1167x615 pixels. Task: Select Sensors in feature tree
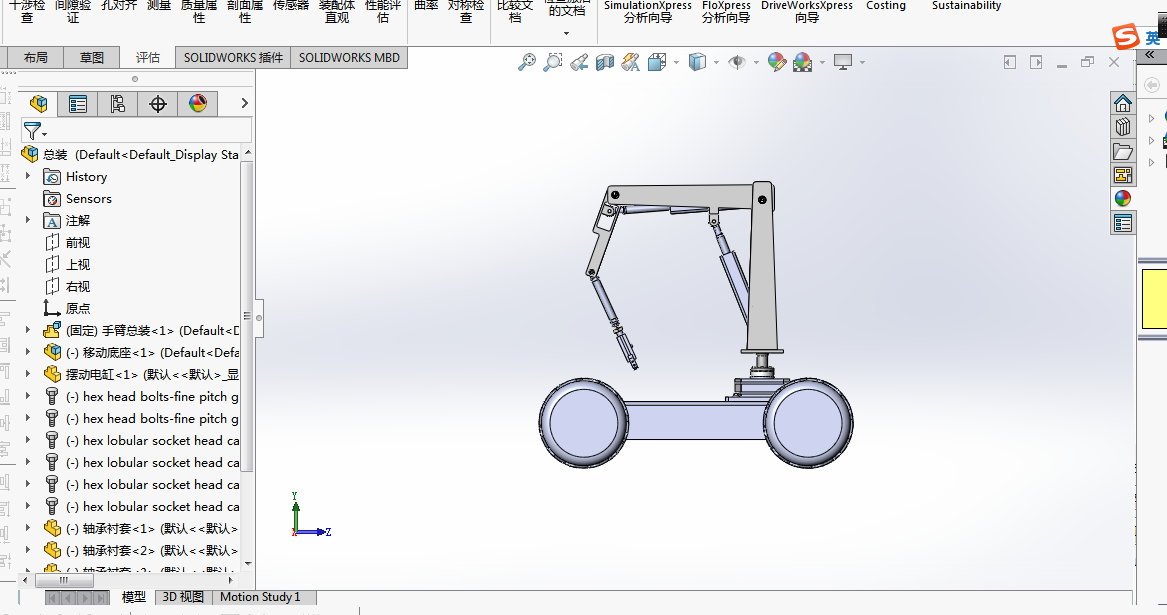pyautogui.click(x=88, y=199)
